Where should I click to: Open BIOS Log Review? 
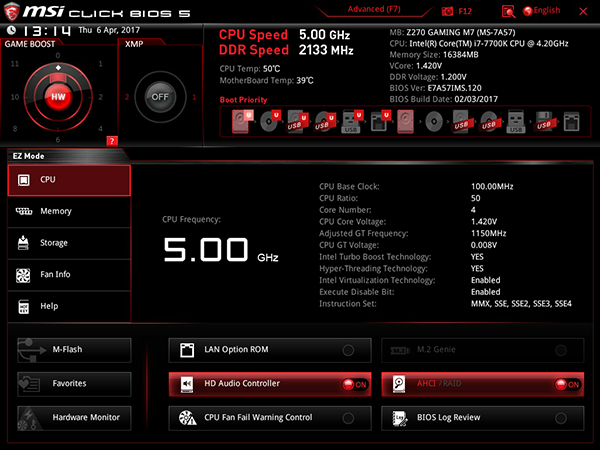click(483, 418)
